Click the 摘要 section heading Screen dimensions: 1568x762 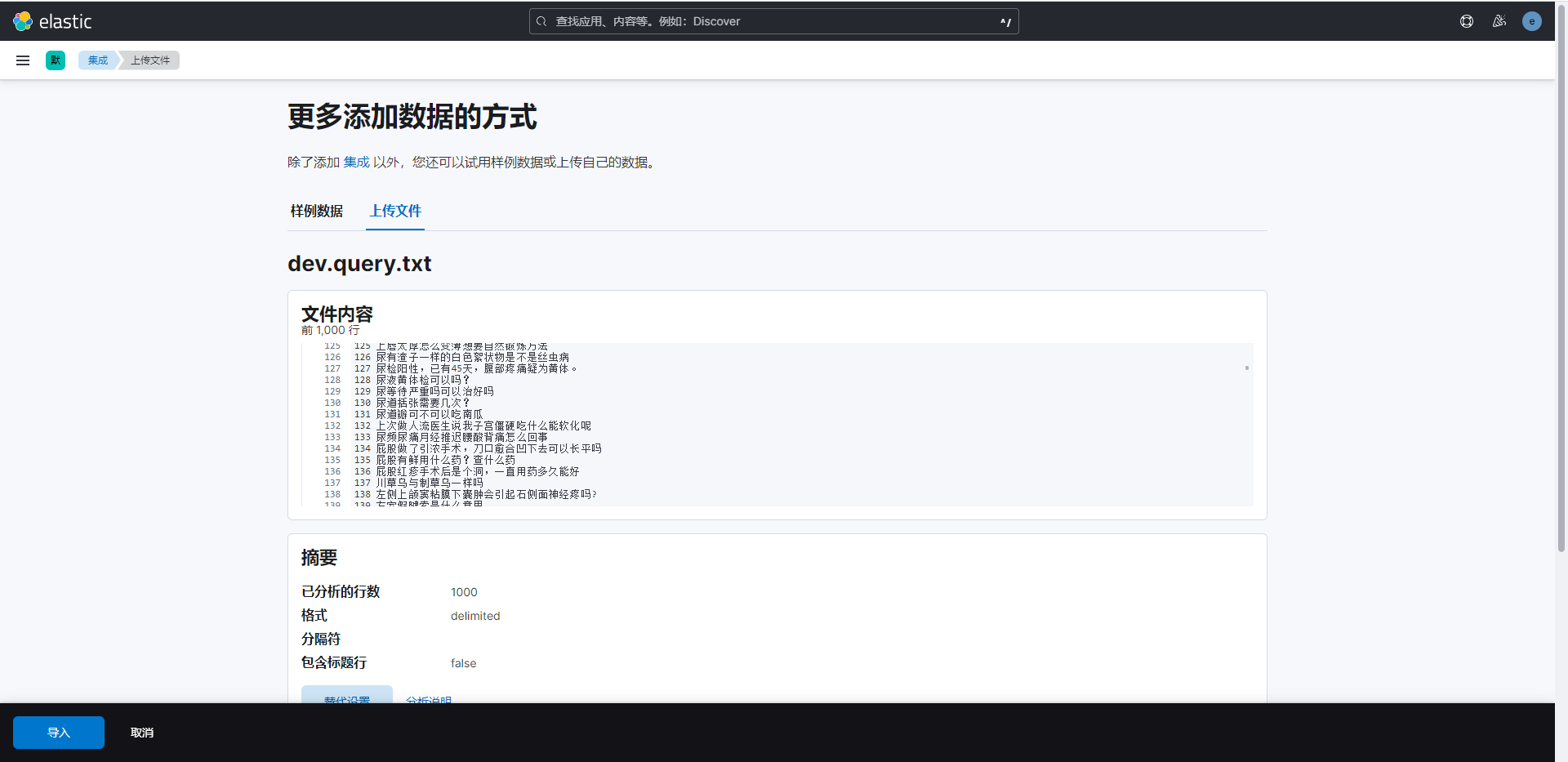pyautogui.click(x=319, y=558)
